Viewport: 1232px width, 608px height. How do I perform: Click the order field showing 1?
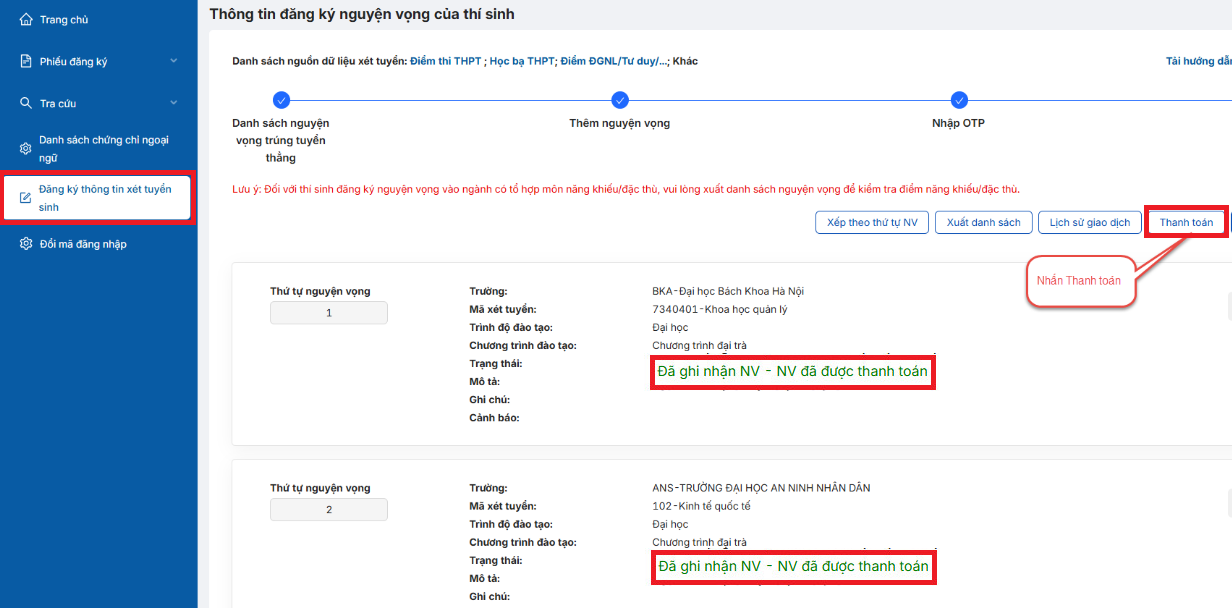329,313
